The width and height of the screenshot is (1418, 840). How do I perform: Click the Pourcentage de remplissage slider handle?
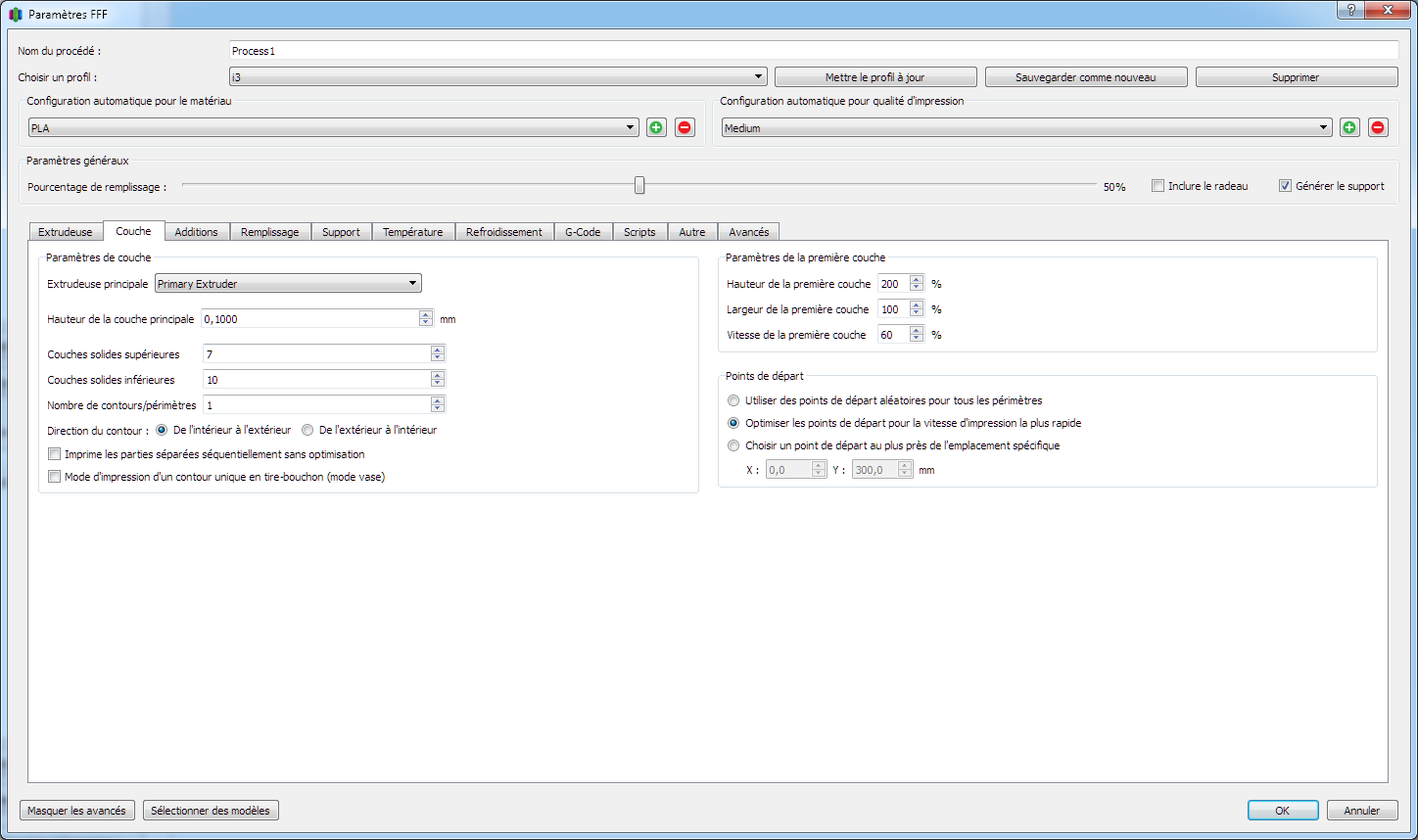[x=639, y=185]
